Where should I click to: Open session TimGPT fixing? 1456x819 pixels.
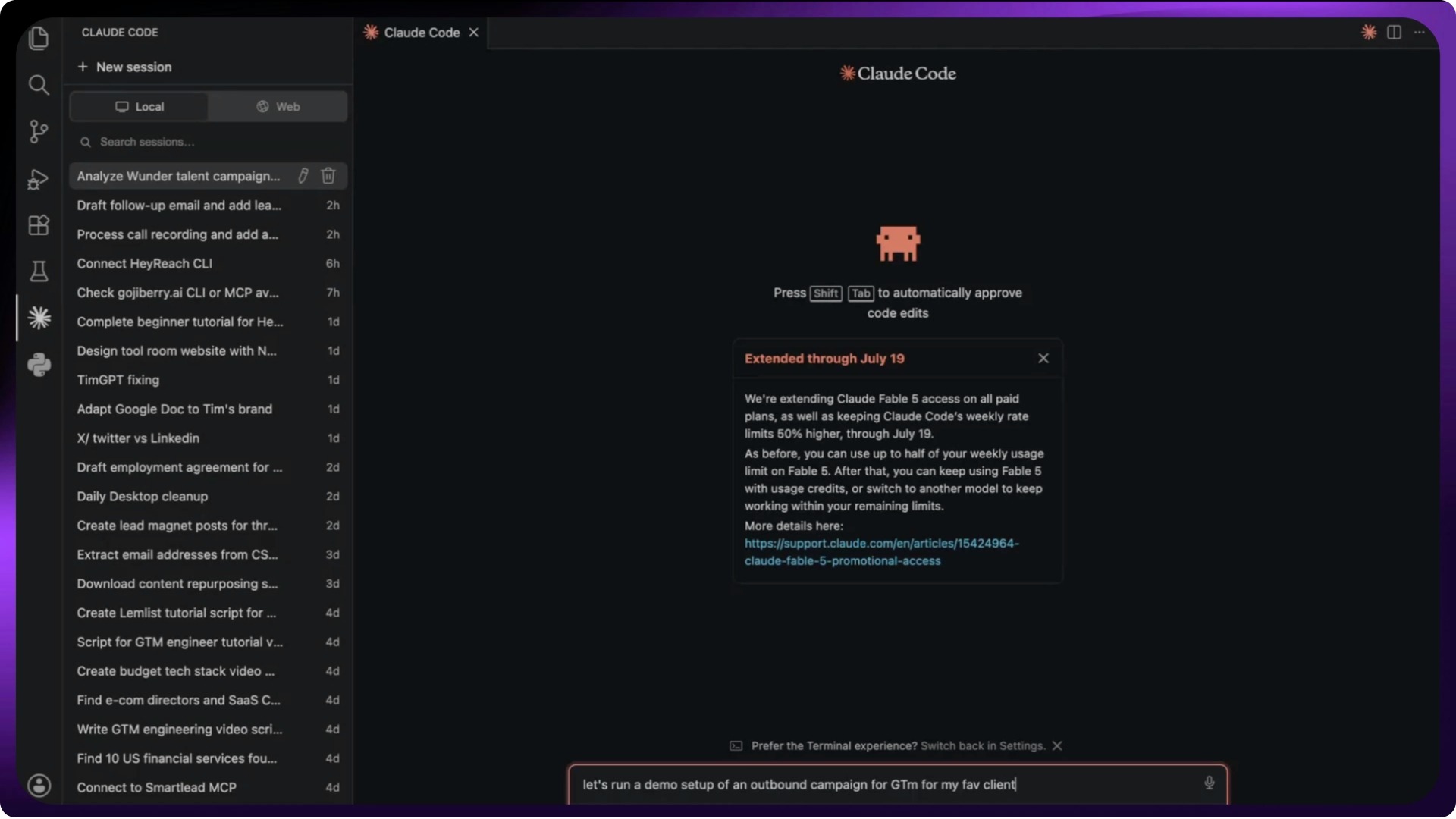pos(209,380)
